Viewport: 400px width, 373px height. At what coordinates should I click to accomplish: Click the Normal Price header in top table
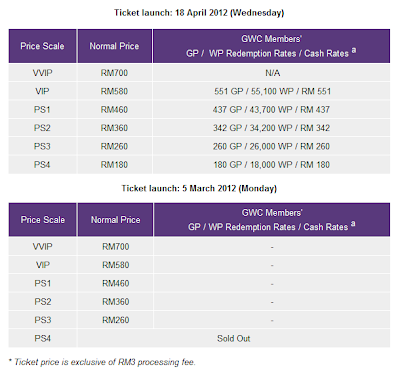point(114,46)
